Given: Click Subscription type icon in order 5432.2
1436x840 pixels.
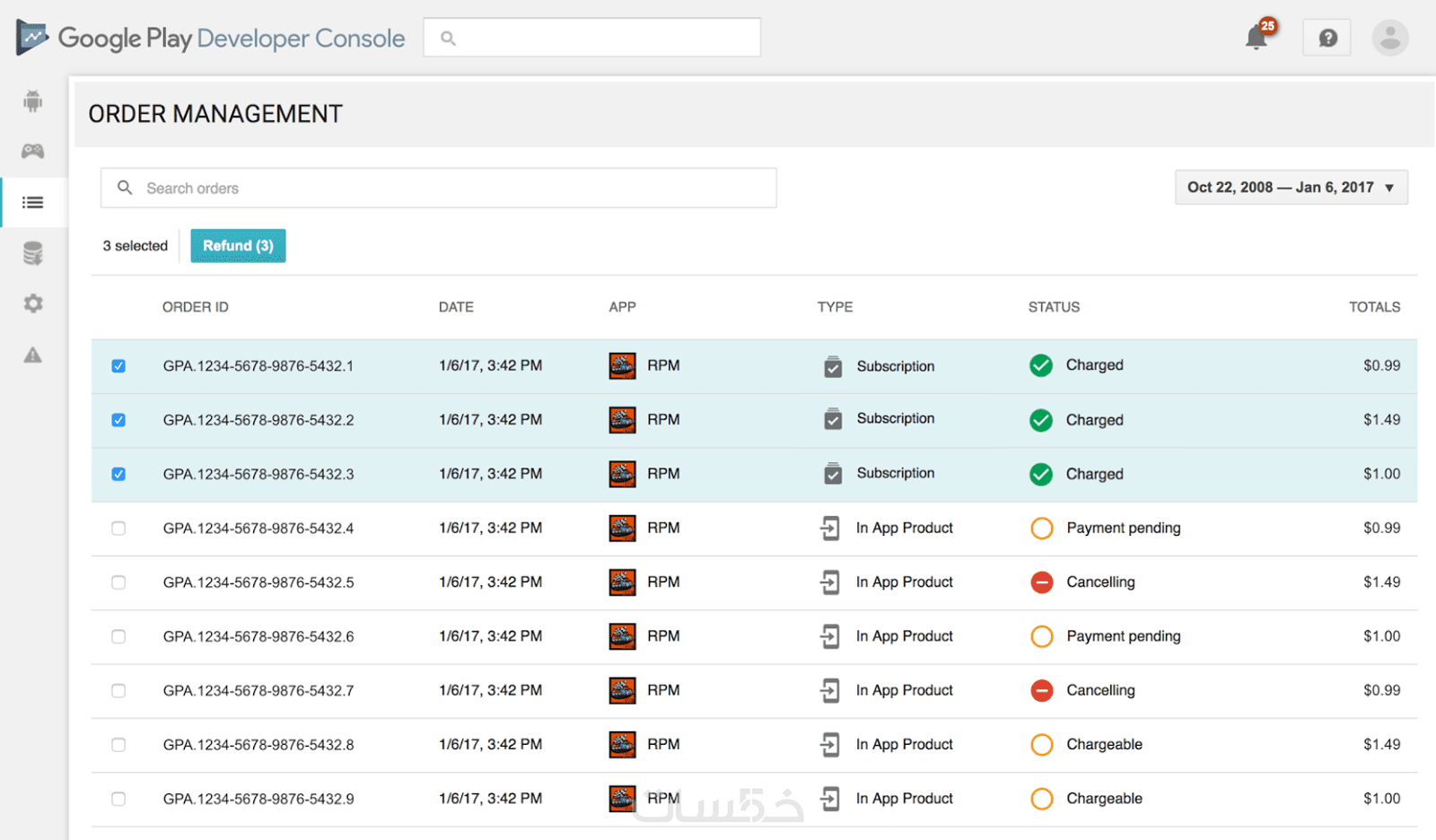Looking at the screenshot, I should click(x=833, y=419).
